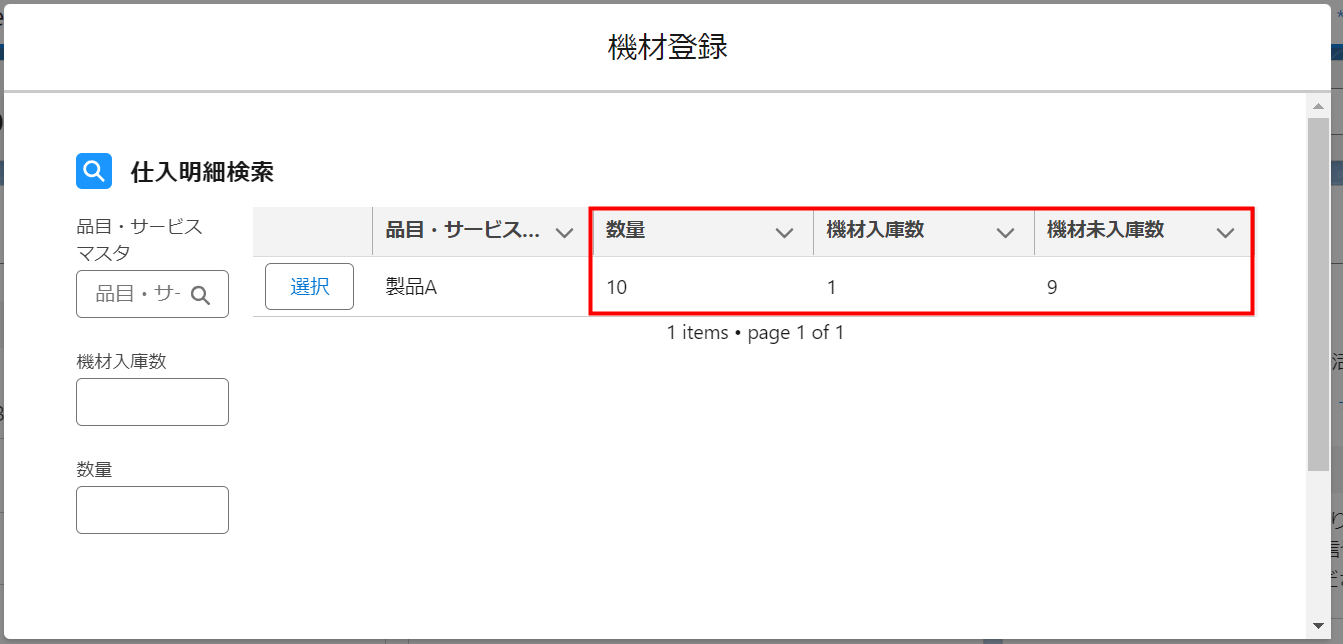Click the quantity cell showing 10
1343x644 pixels.
pos(617,288)
